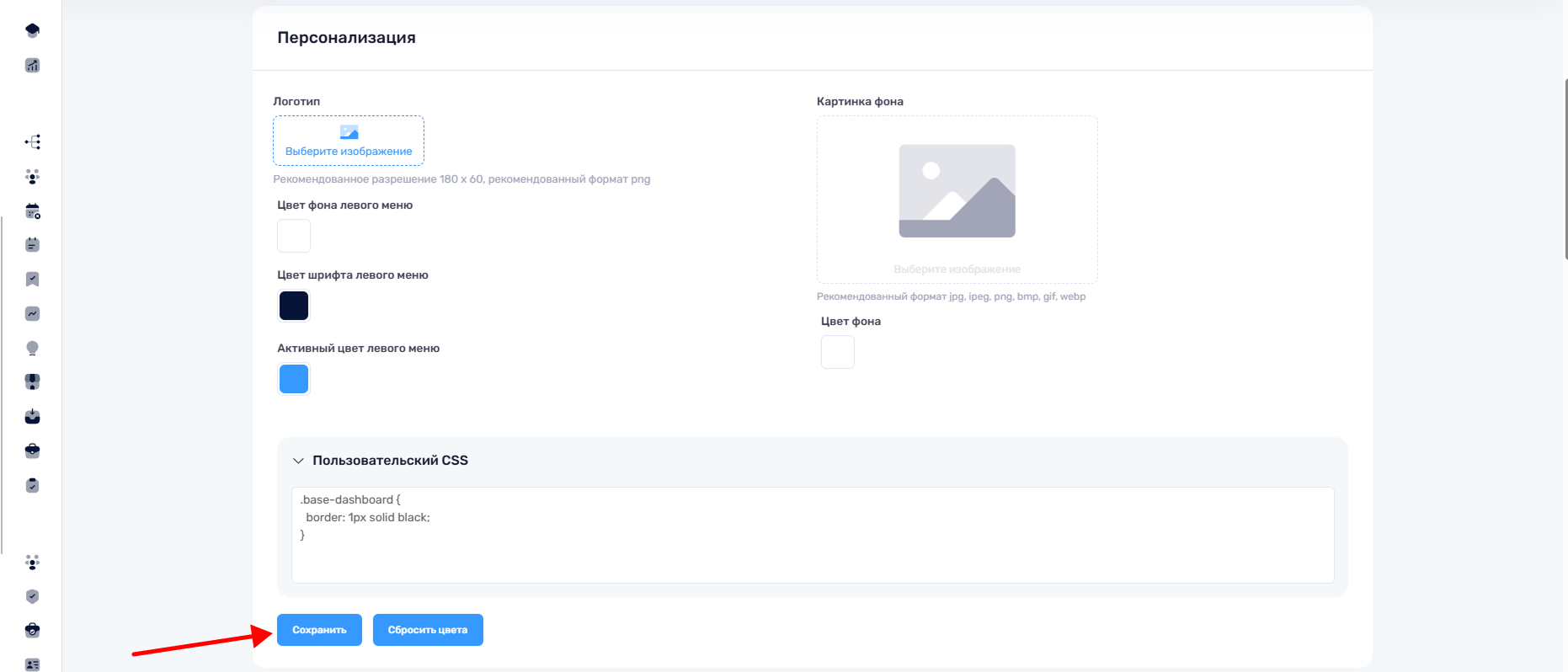Open the calendar icon in sidebar

point(32,211)
